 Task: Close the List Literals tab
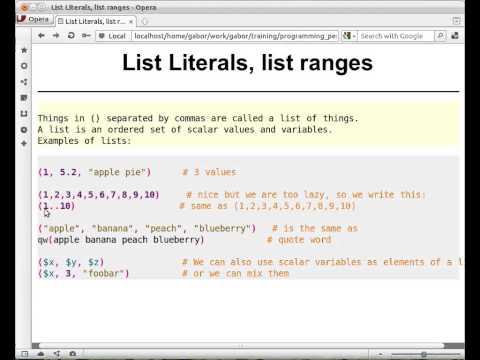point(131,22)
